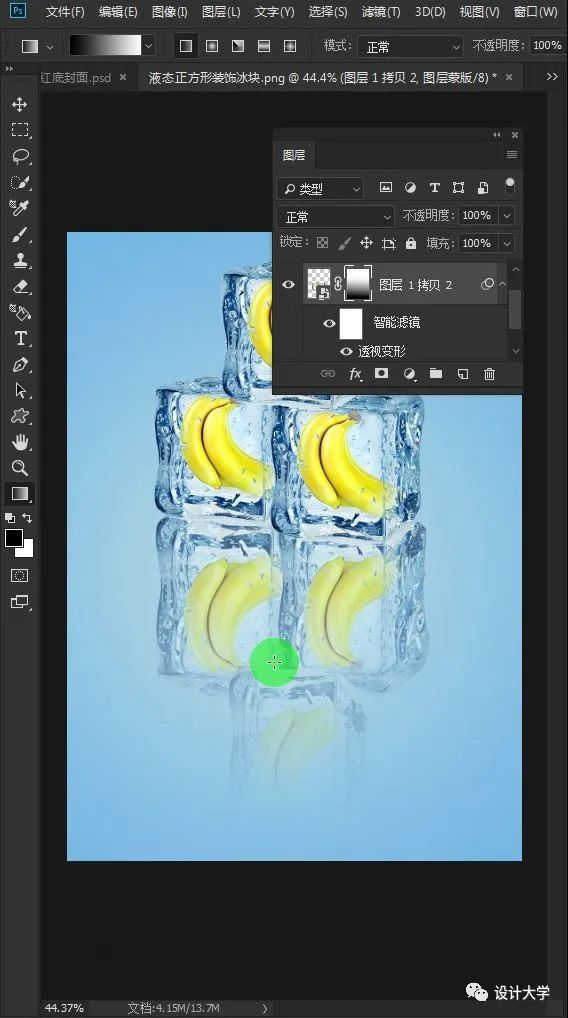Toggle layer filtering on or off
Image resolution: width=568 pixels, height=1018 pixels.
click(x=510, y=186)
